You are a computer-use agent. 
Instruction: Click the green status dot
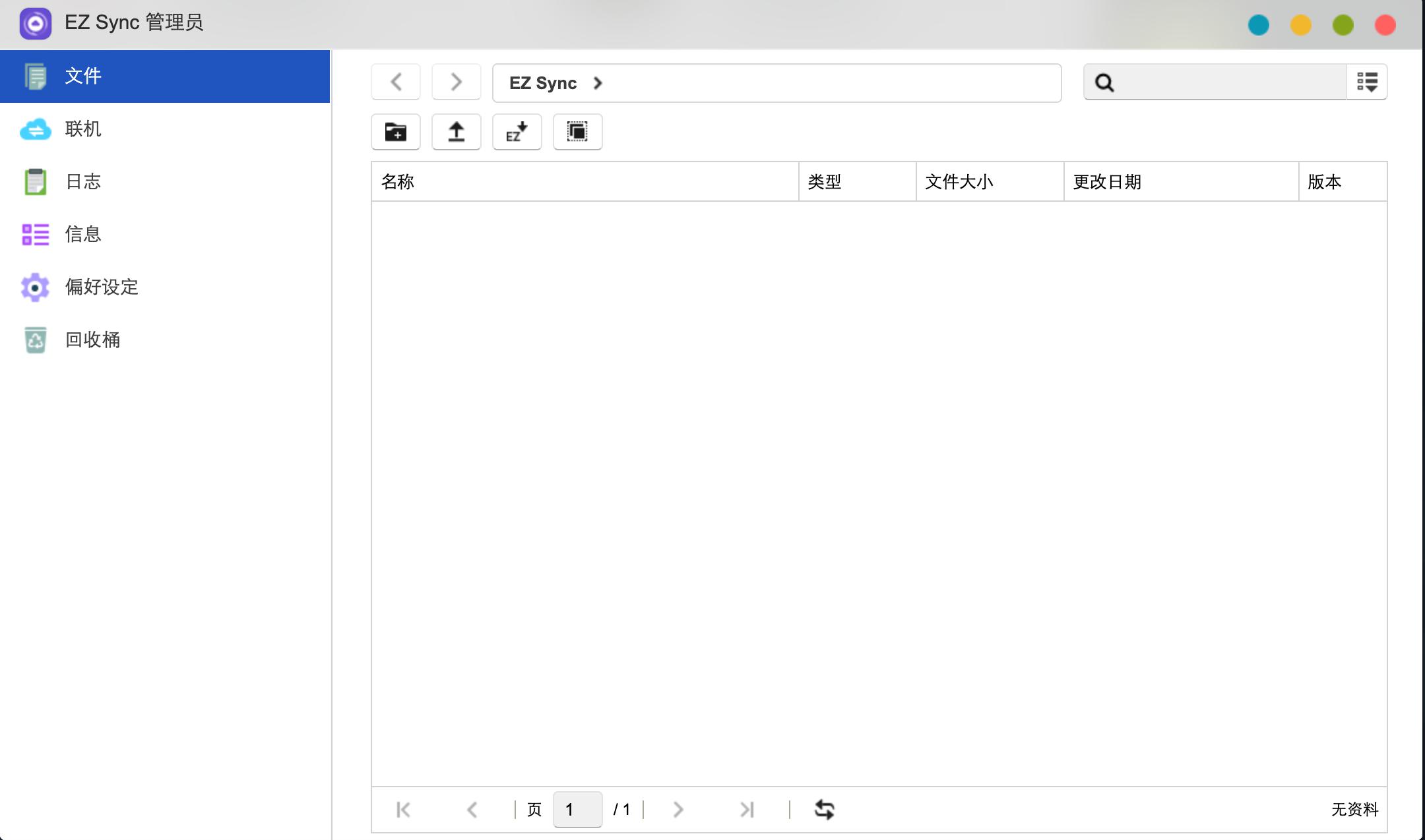[1343, 24]
